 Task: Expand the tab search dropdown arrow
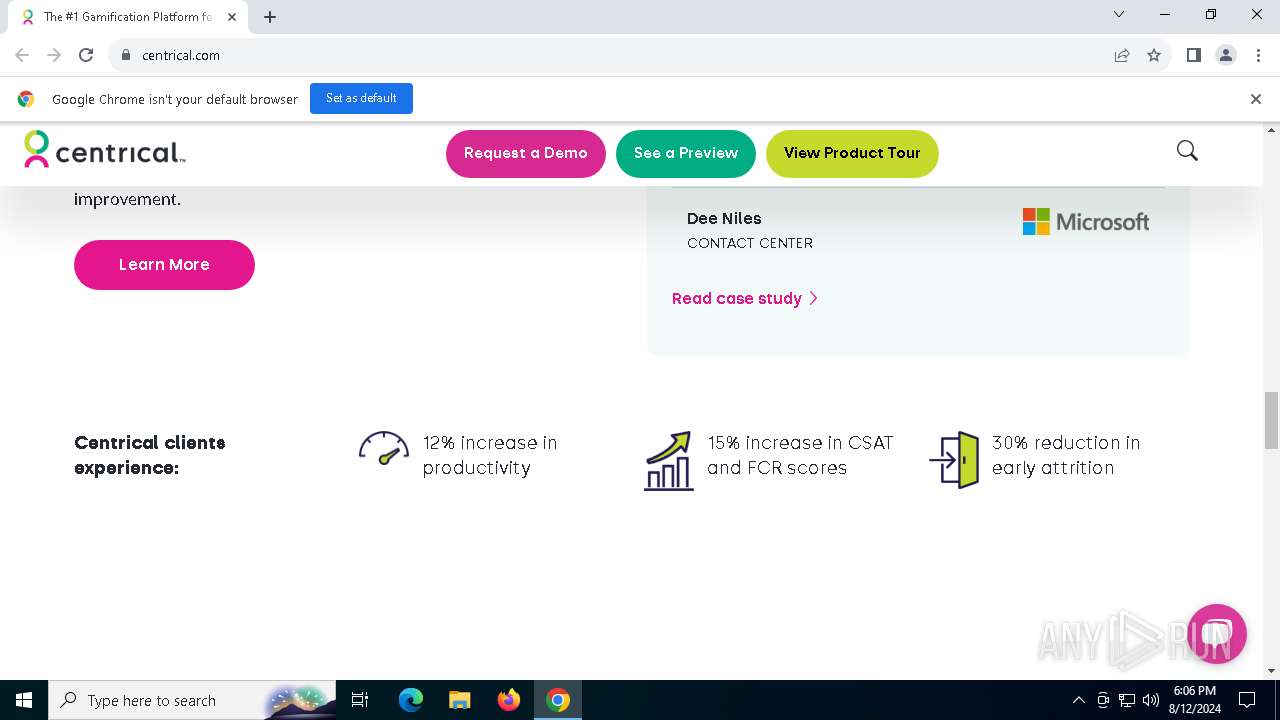point(1119,15)
